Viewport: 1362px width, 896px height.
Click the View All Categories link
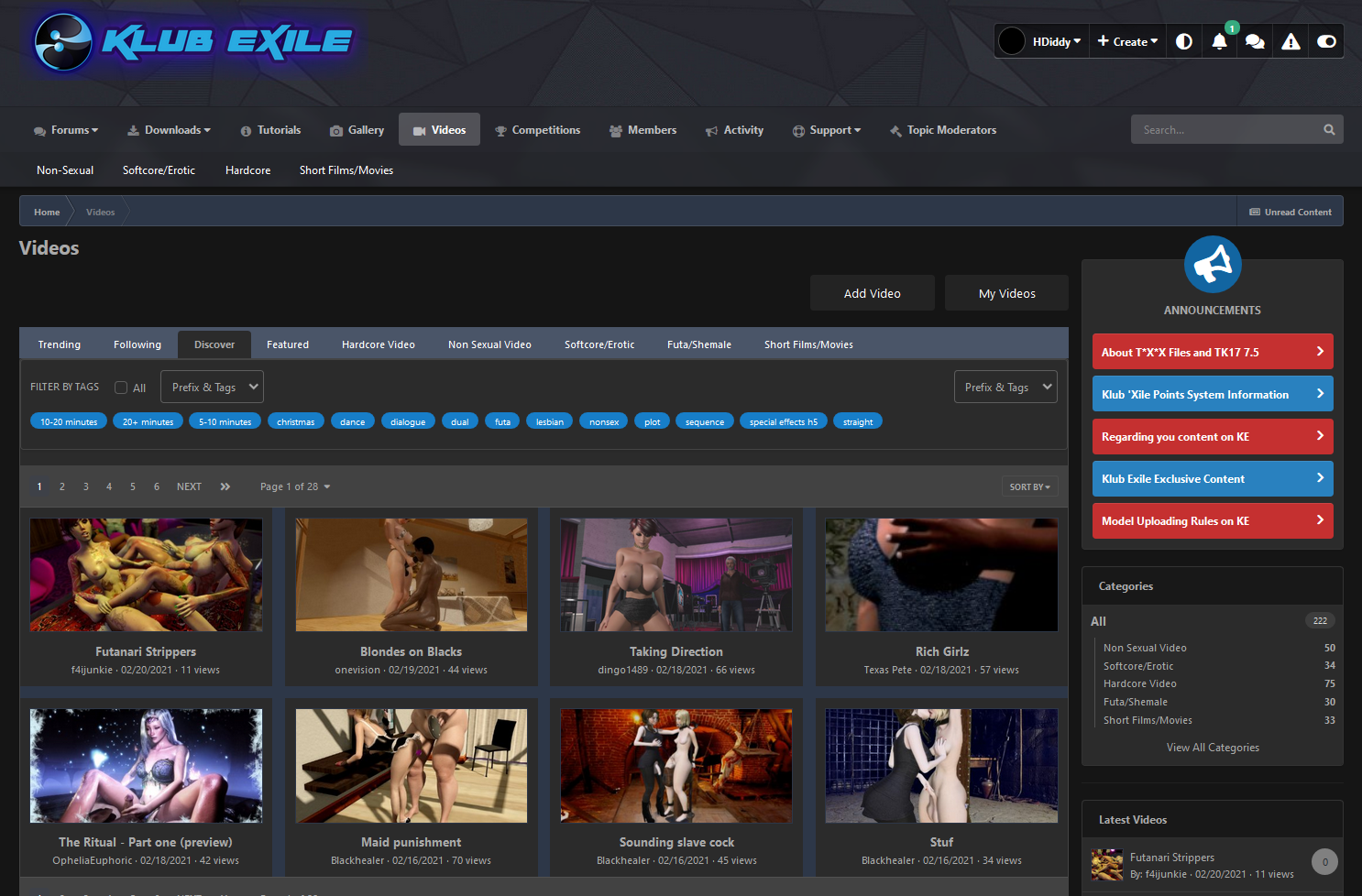pos(1213,748)
